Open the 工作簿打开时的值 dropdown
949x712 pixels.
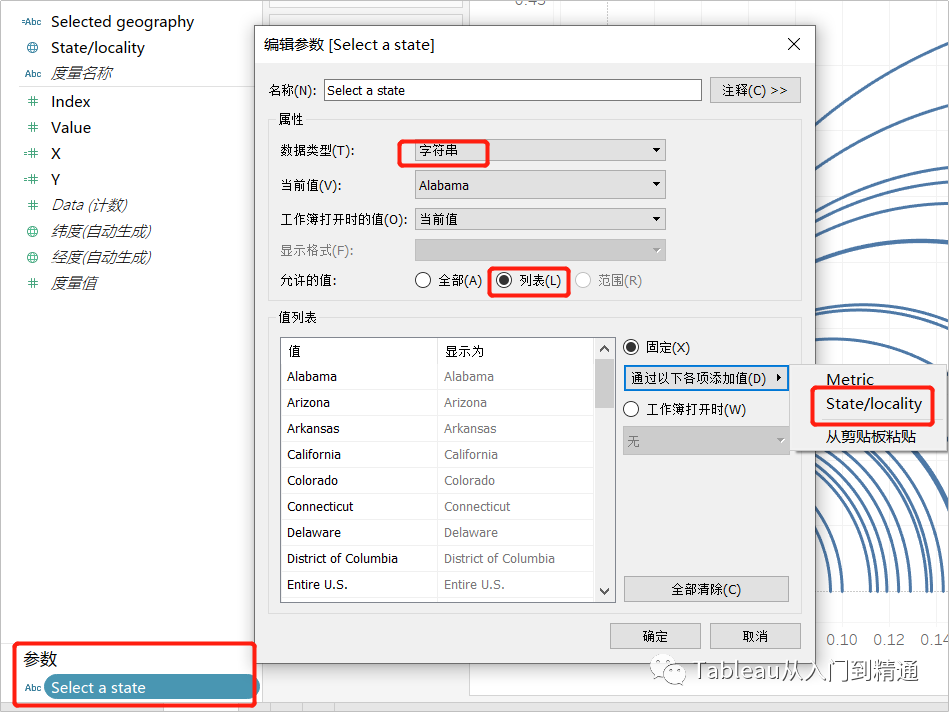coord(540,219)
